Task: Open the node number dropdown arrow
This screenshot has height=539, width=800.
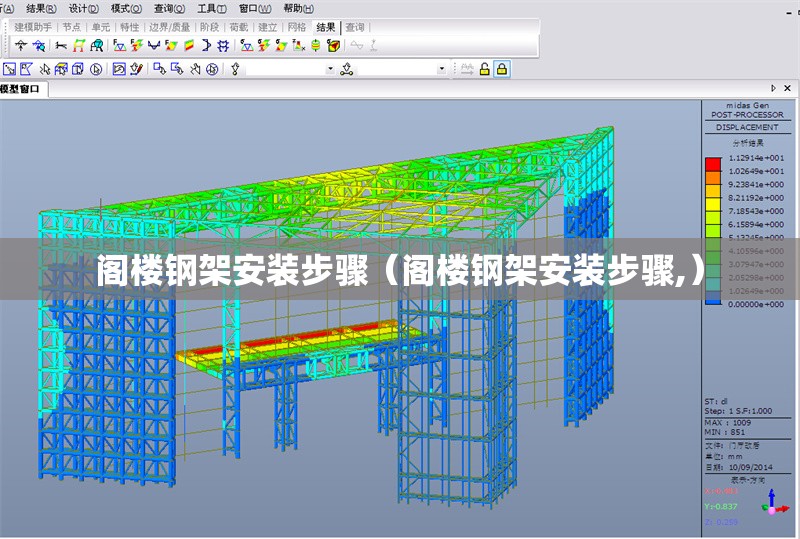Action: (330, 69)
